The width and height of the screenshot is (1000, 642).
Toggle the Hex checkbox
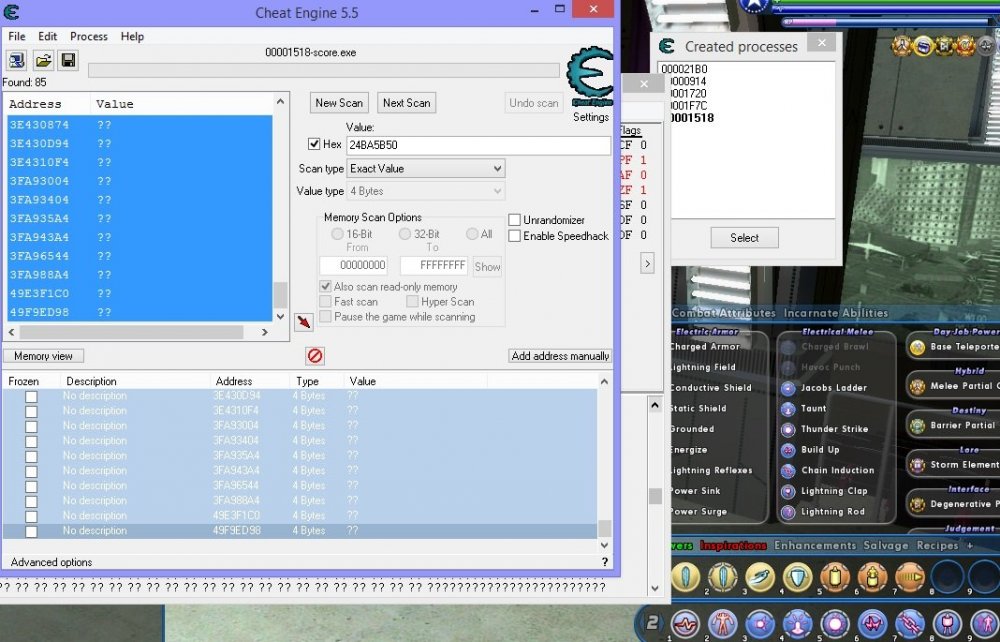point(315,145)
